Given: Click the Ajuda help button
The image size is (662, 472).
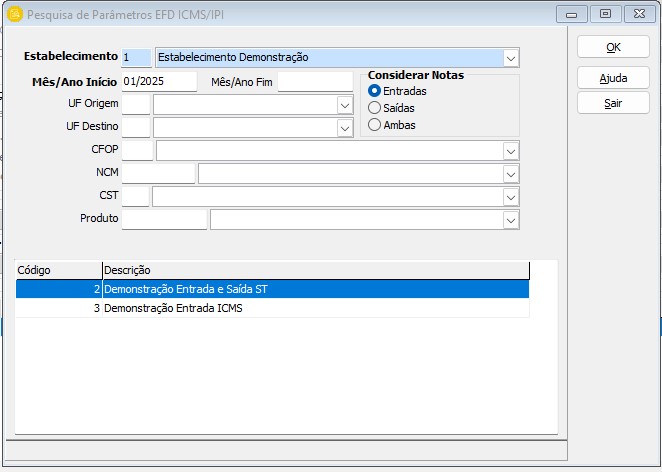Looking at the screenshot, I should coord(613,78).
